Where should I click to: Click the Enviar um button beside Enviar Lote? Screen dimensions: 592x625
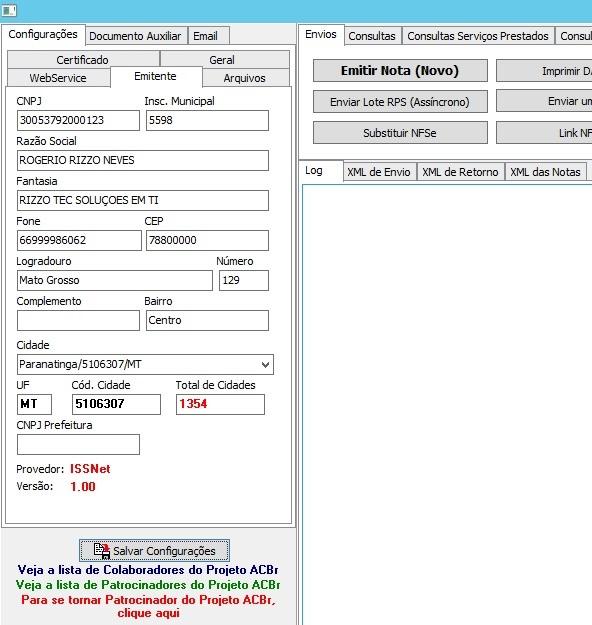[x=544, y=102]
